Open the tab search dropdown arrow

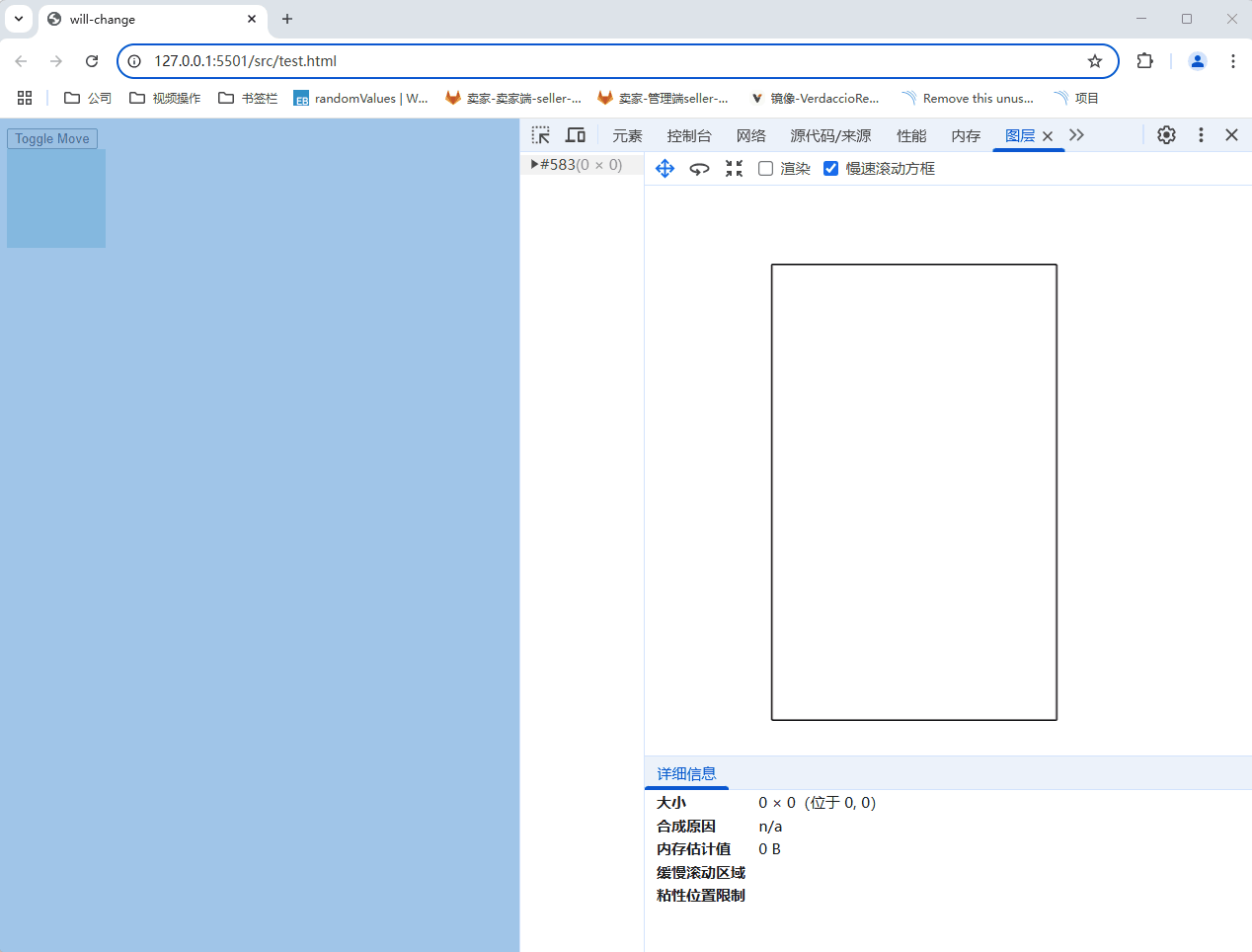(x=19, y=19)
